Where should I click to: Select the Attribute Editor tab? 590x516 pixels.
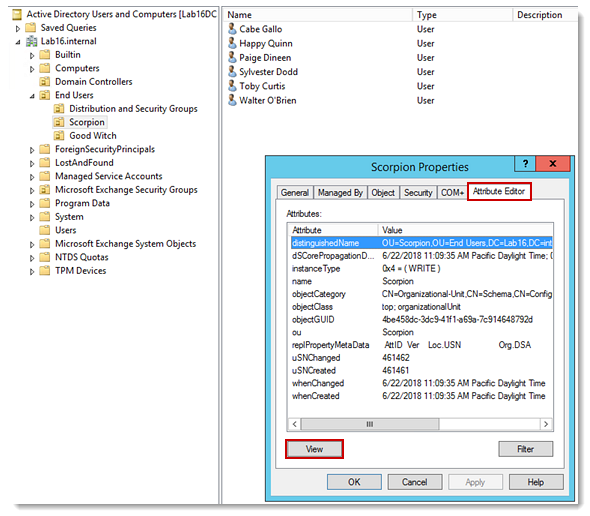click(499, 191)
